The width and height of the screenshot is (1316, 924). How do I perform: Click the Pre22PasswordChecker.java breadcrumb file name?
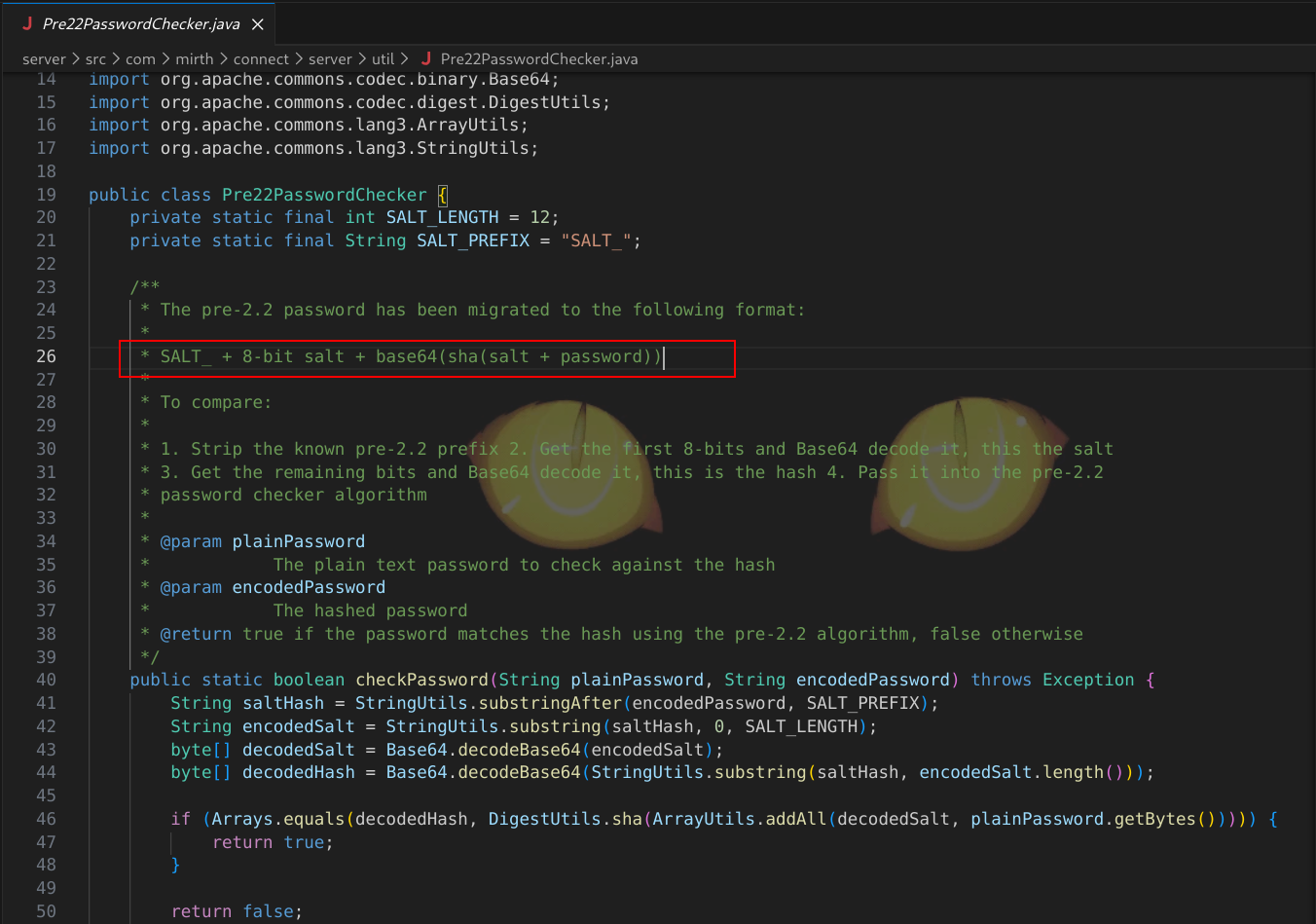(539, 59)
